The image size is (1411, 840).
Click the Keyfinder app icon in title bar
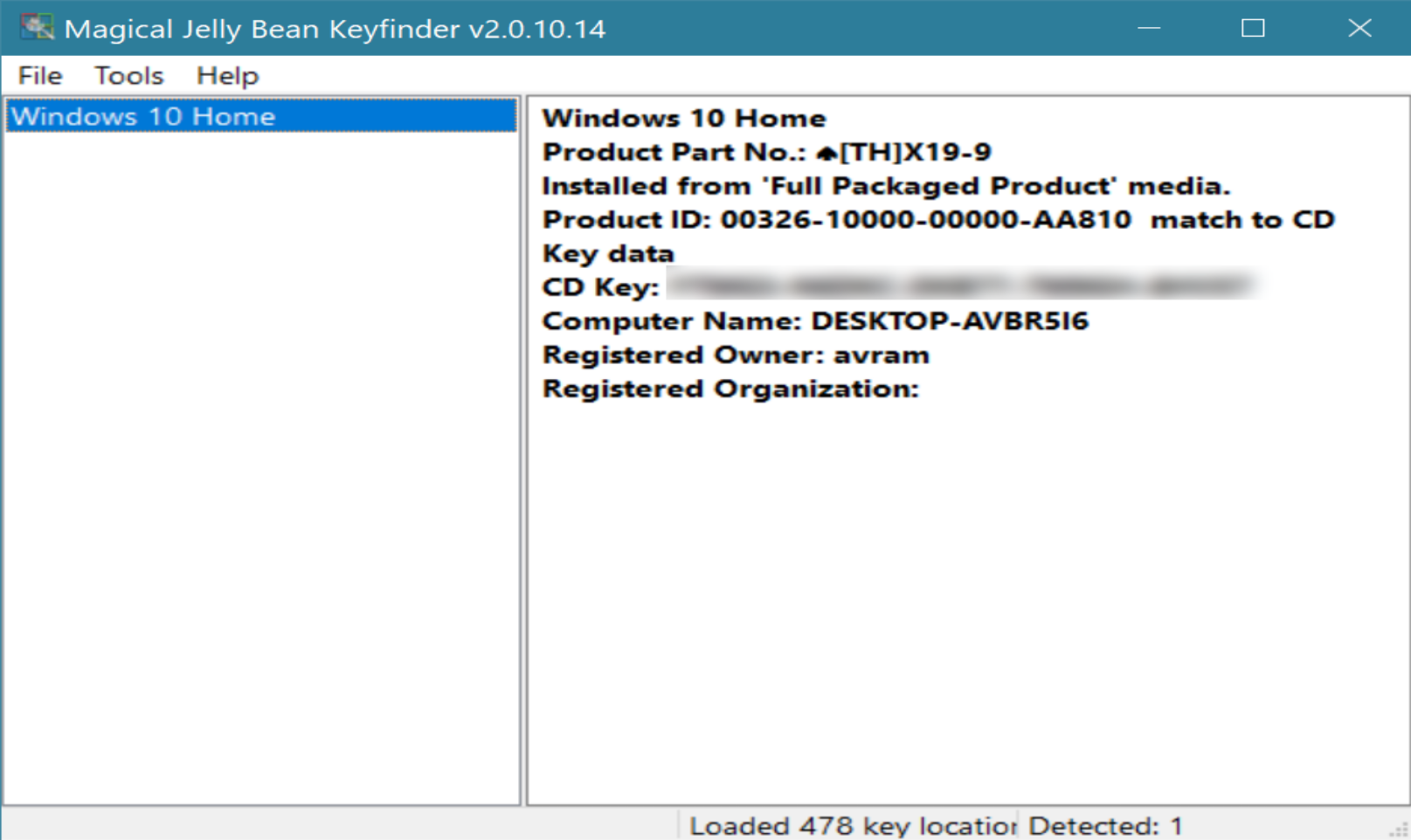(37, 28)
